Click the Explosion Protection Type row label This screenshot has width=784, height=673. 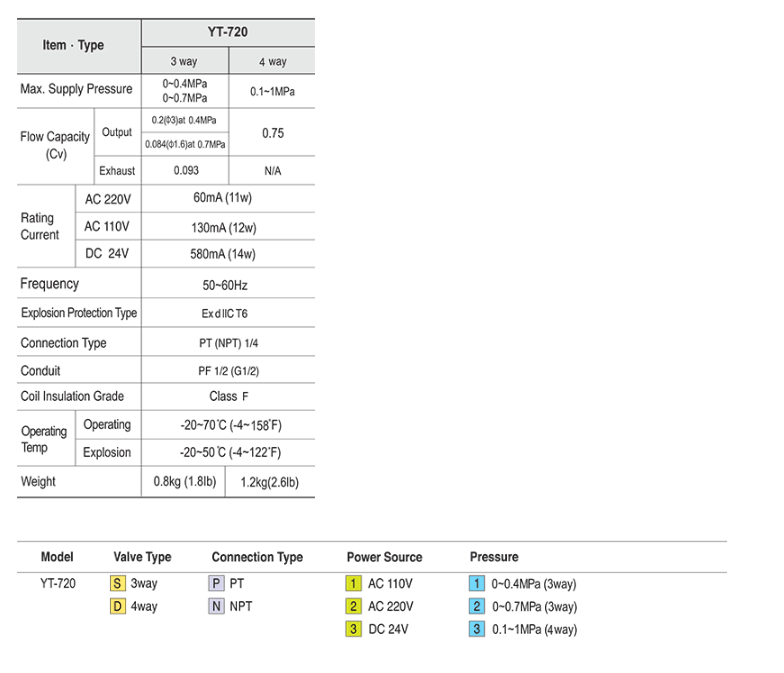(79, 313)
